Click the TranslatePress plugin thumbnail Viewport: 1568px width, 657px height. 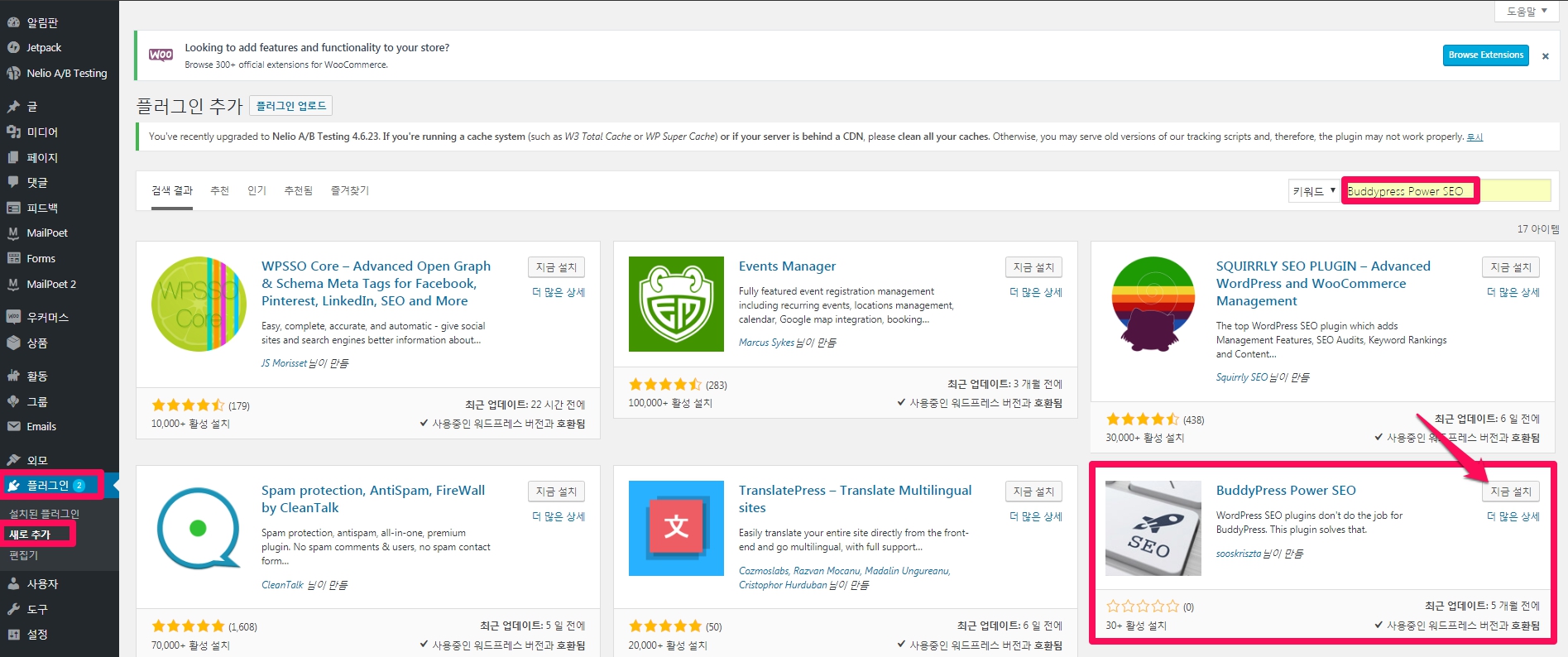coord(676,528)
